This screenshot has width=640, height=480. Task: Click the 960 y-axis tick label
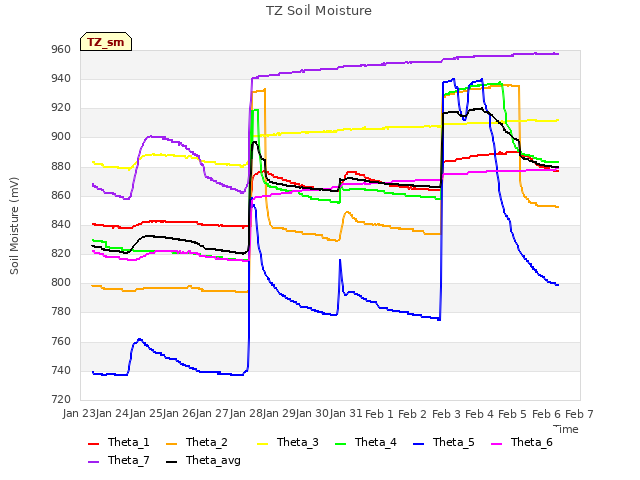pos(61,50)
